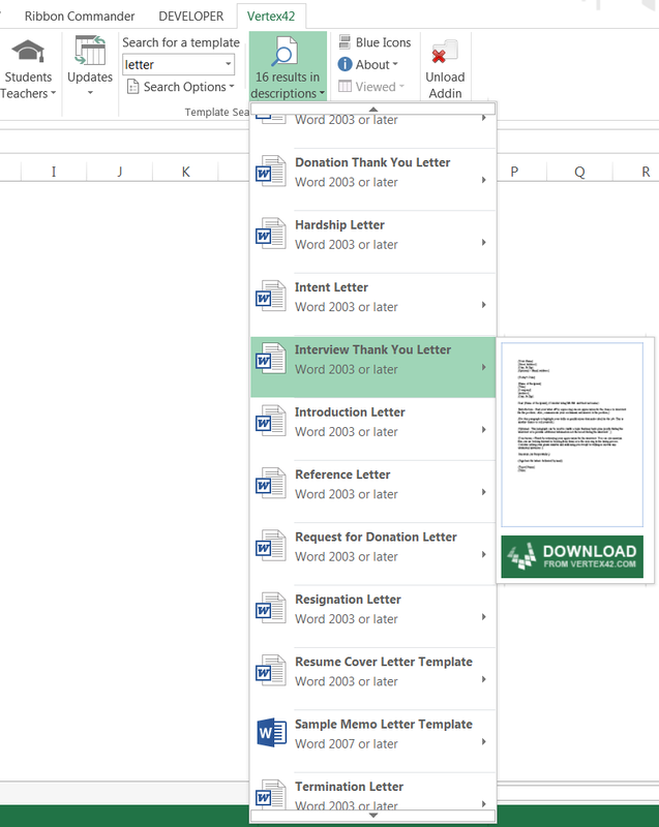Click Download from Vertex42.com button

pyautogui.click(x=572, y=557)
